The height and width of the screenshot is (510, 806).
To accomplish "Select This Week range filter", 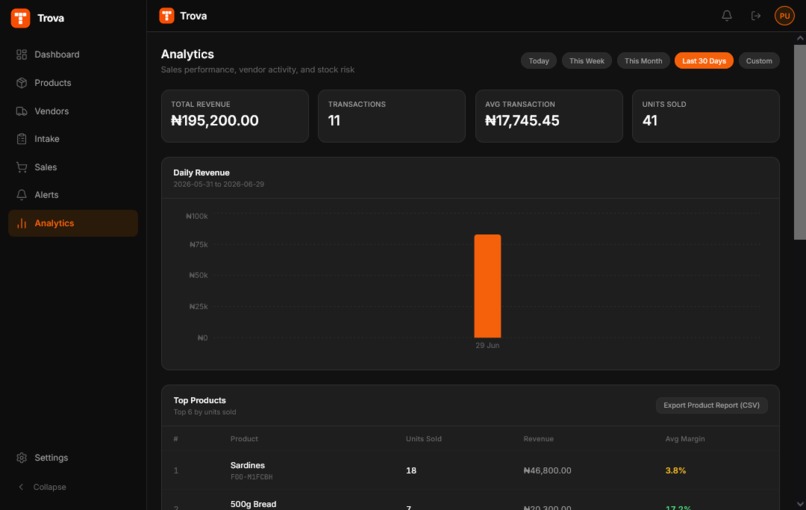I will pyautogui.click(x=587, y=61).
